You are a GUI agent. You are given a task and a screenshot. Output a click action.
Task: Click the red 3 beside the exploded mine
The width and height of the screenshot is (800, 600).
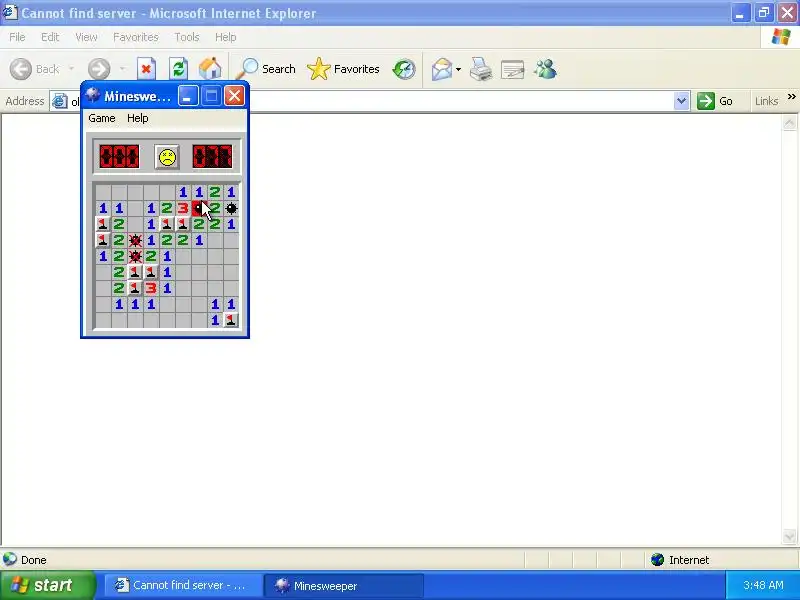coord(183,208)
